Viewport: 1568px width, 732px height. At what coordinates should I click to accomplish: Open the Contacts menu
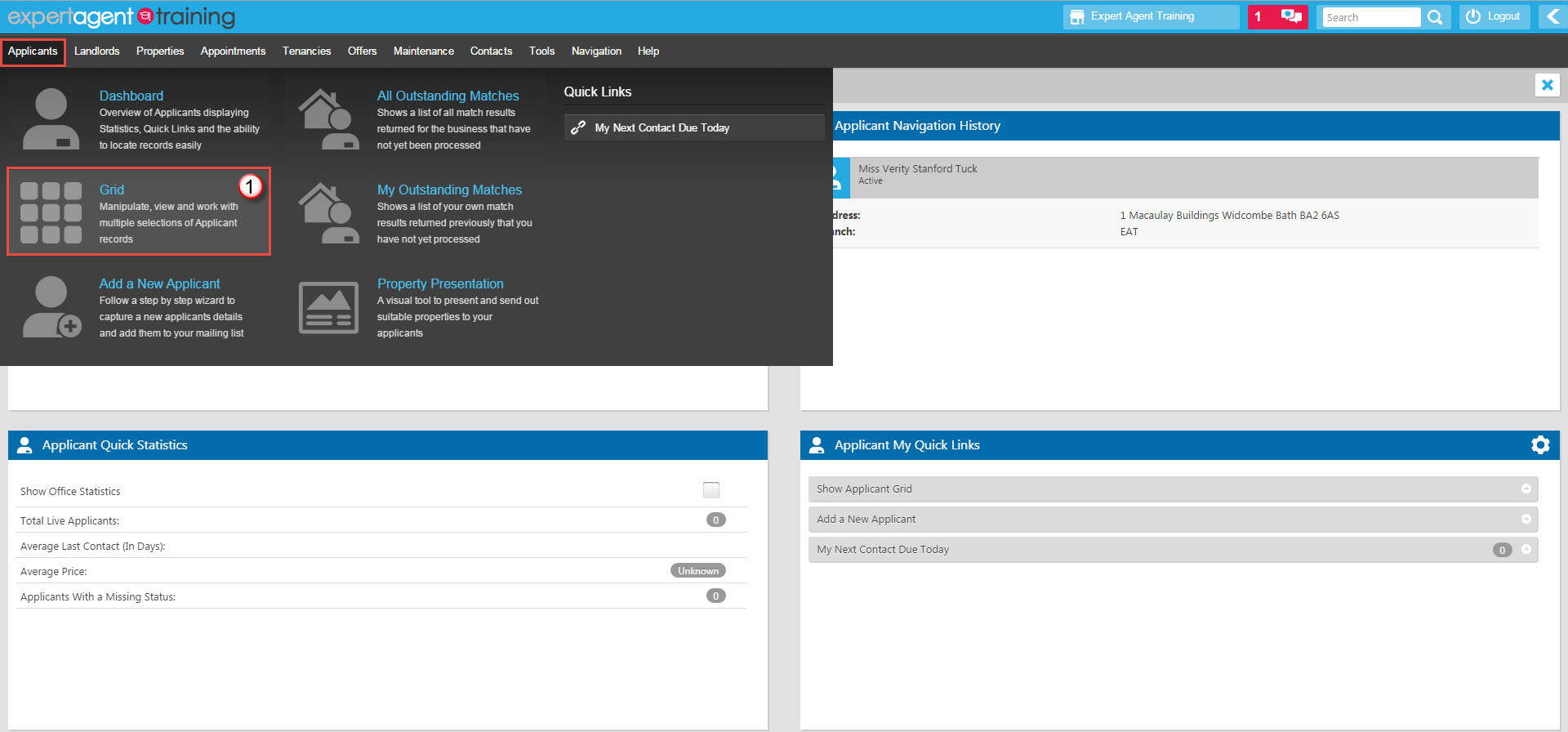coord(491,51)
